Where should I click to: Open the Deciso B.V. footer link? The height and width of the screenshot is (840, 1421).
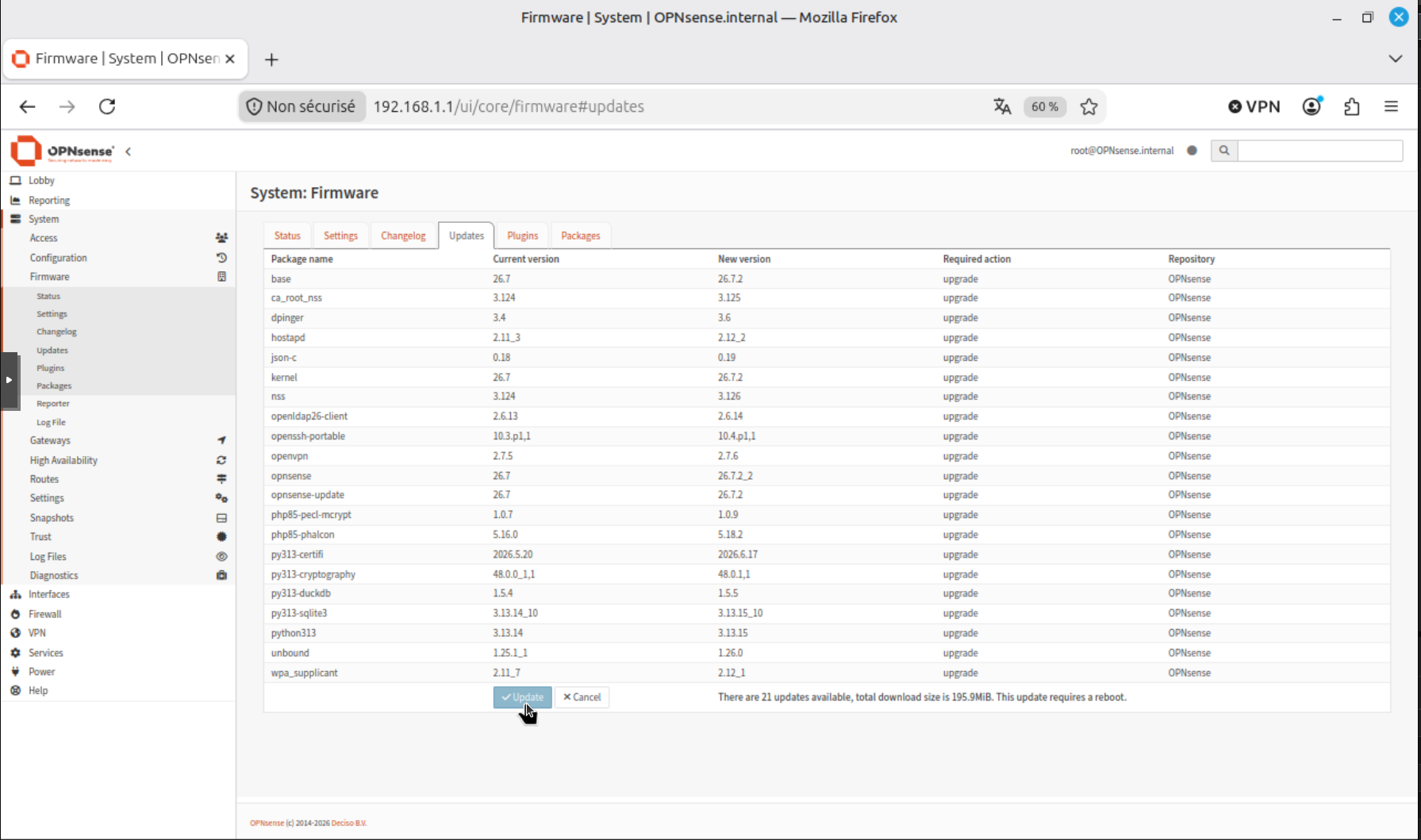click(x=349, y=823)
